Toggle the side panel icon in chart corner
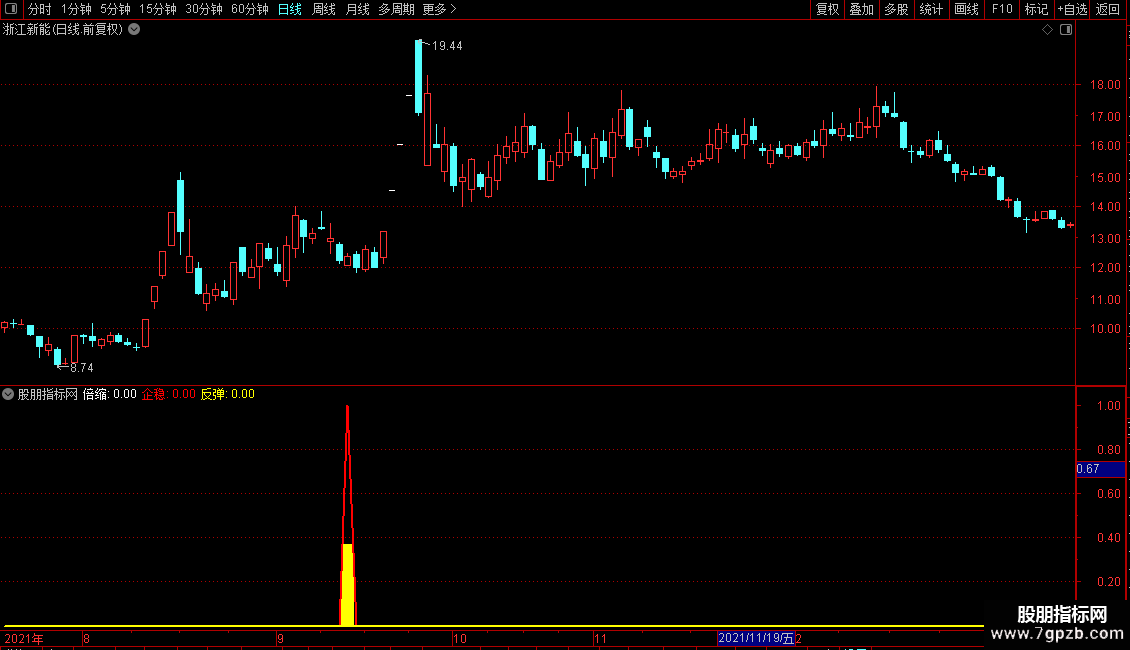This screenshot has width=1130, height=650. pos(1066,30)
